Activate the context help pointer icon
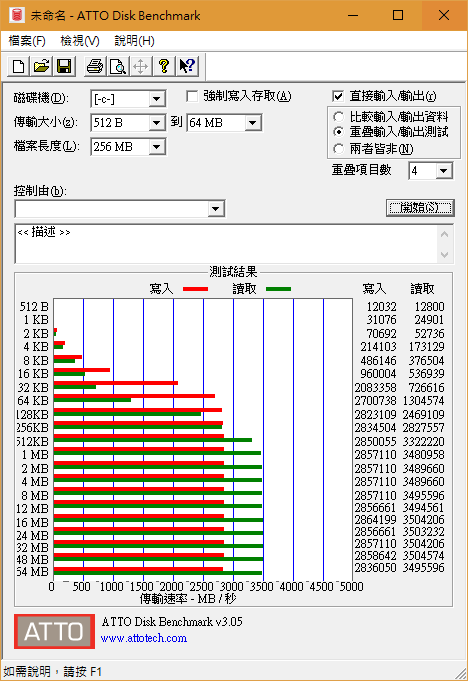Image resolution: width=468 pixels, height=681 pixels. (x=187, y=66)
